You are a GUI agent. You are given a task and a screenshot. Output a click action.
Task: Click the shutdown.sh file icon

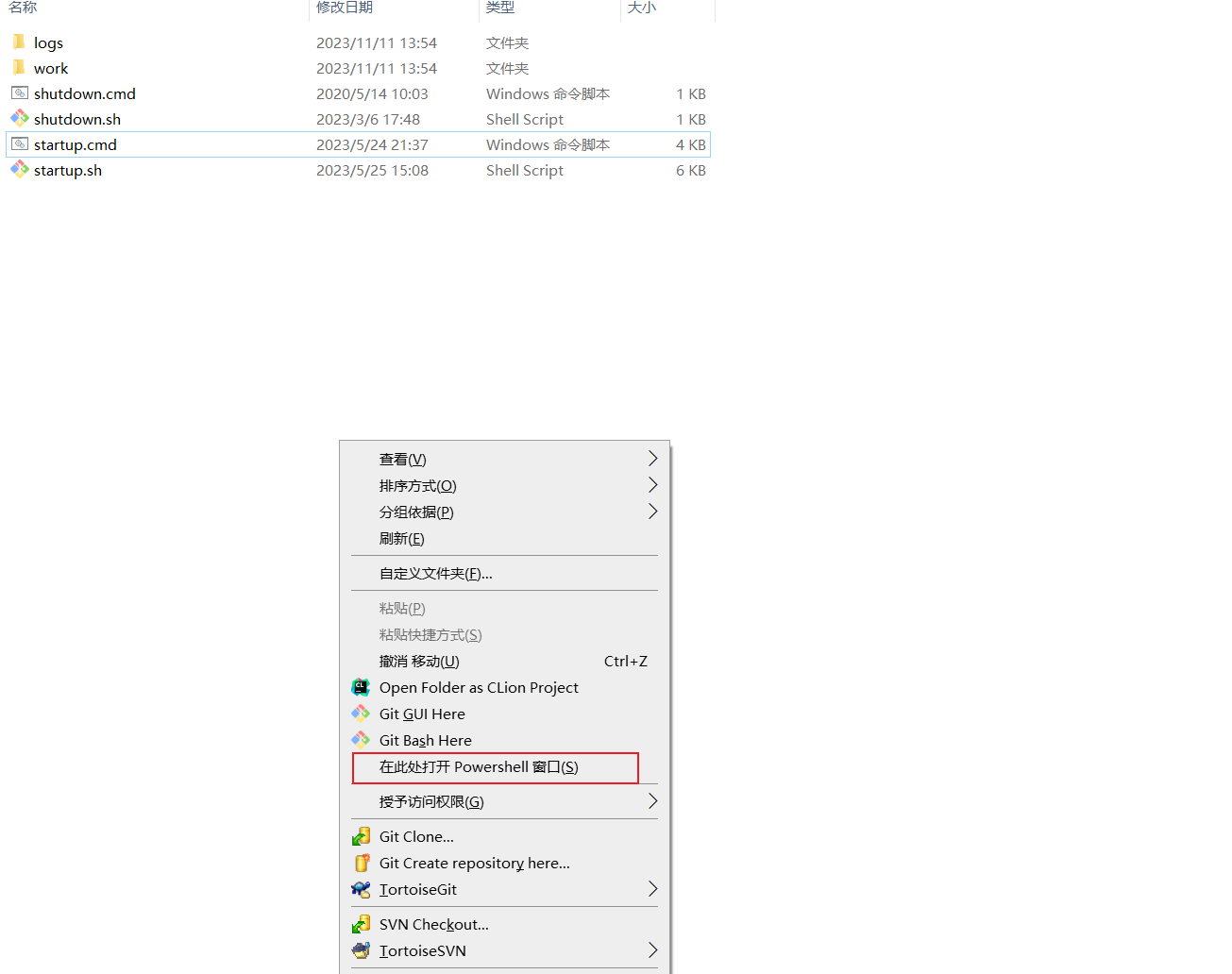(x=20, y=118)
